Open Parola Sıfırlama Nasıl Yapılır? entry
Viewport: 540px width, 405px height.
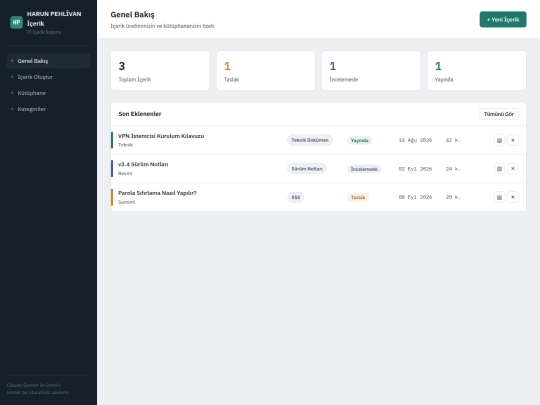[157, 193]
